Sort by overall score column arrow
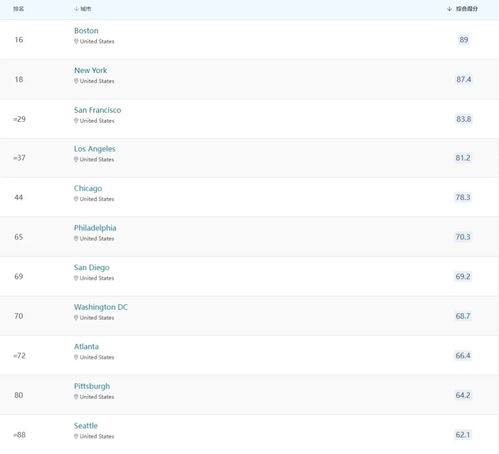Viewport: 499px width, 454px height. click(449, 9)
